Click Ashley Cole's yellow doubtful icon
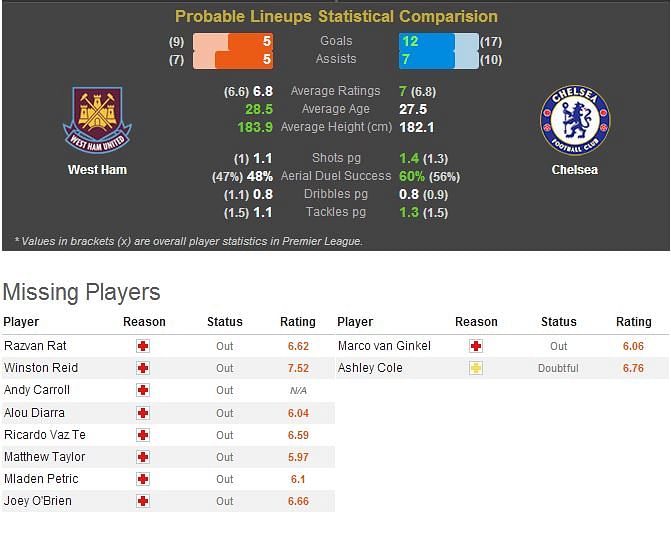 point(475,368)
